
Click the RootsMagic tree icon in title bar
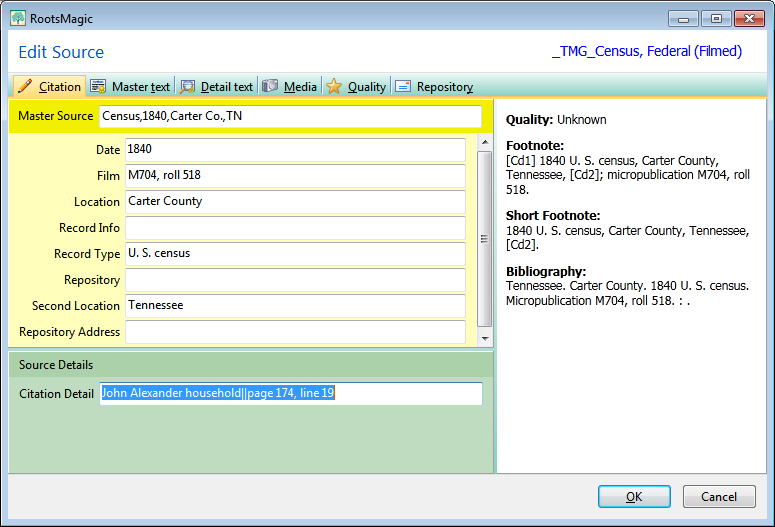tap(18, 18)
